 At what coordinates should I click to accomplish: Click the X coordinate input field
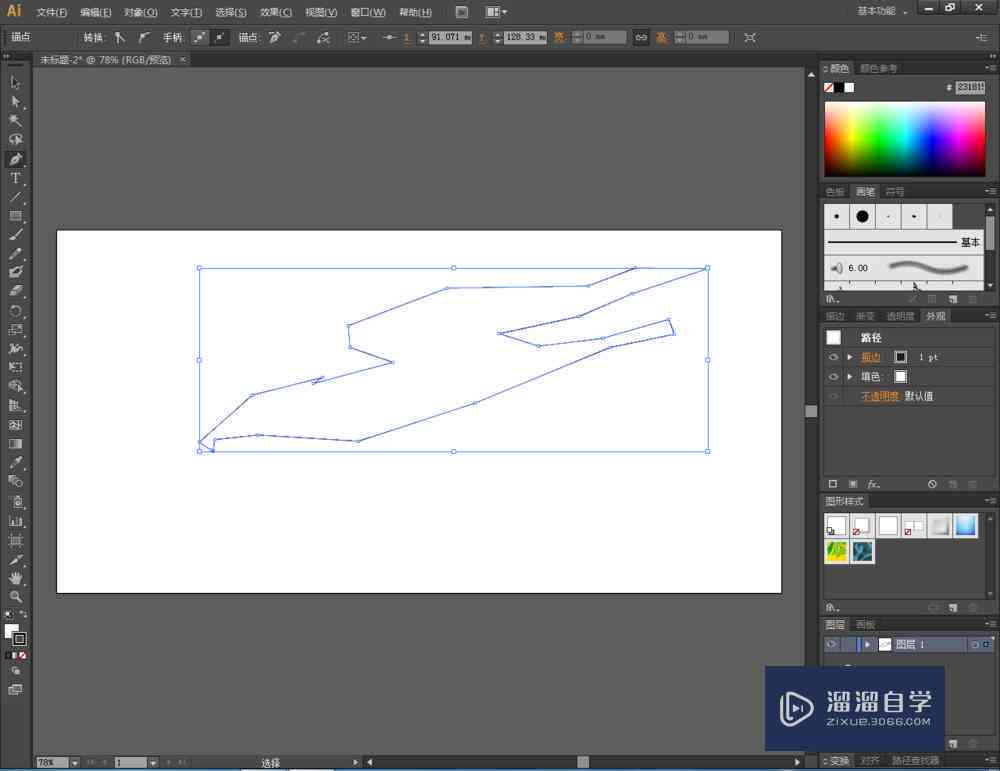[450, 38]
